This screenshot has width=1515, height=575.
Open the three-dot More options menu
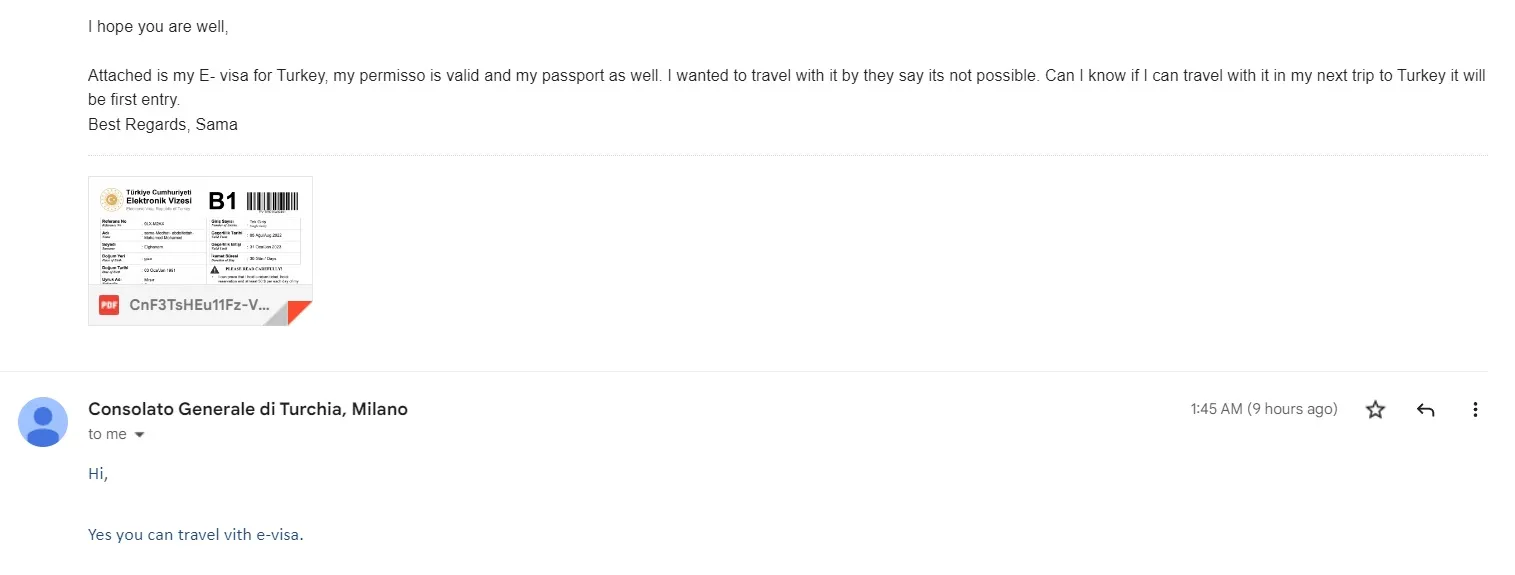1475,410
